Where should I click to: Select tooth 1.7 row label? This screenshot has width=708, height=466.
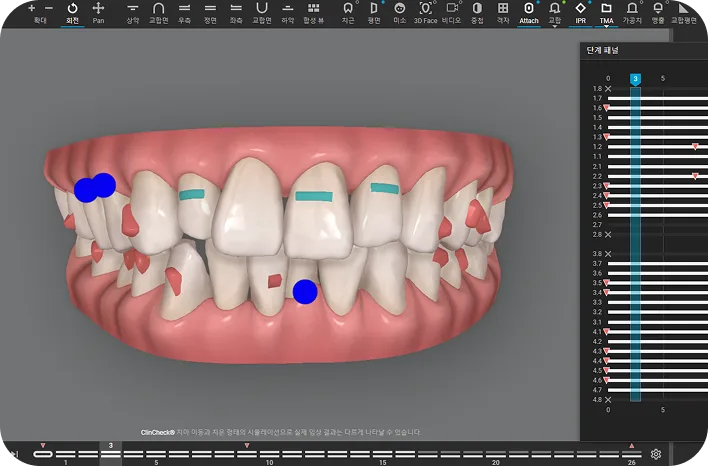pyautogui.click(x=597, y=98)
